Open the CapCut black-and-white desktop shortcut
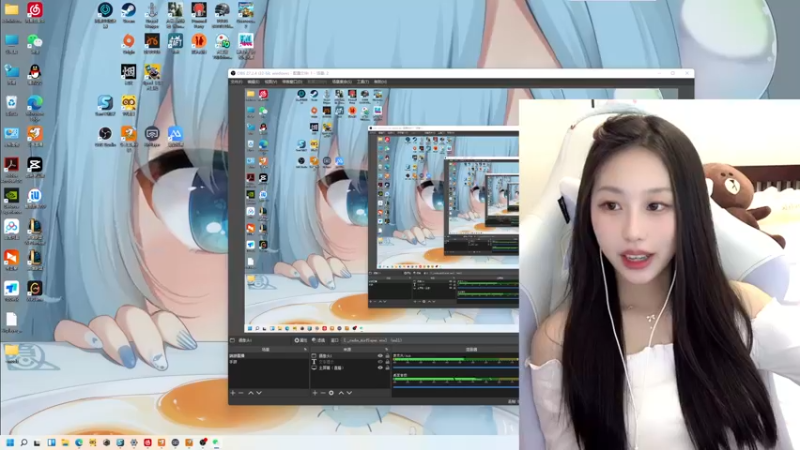The width and height of the screenshot is (800, 450). (35, 165)
